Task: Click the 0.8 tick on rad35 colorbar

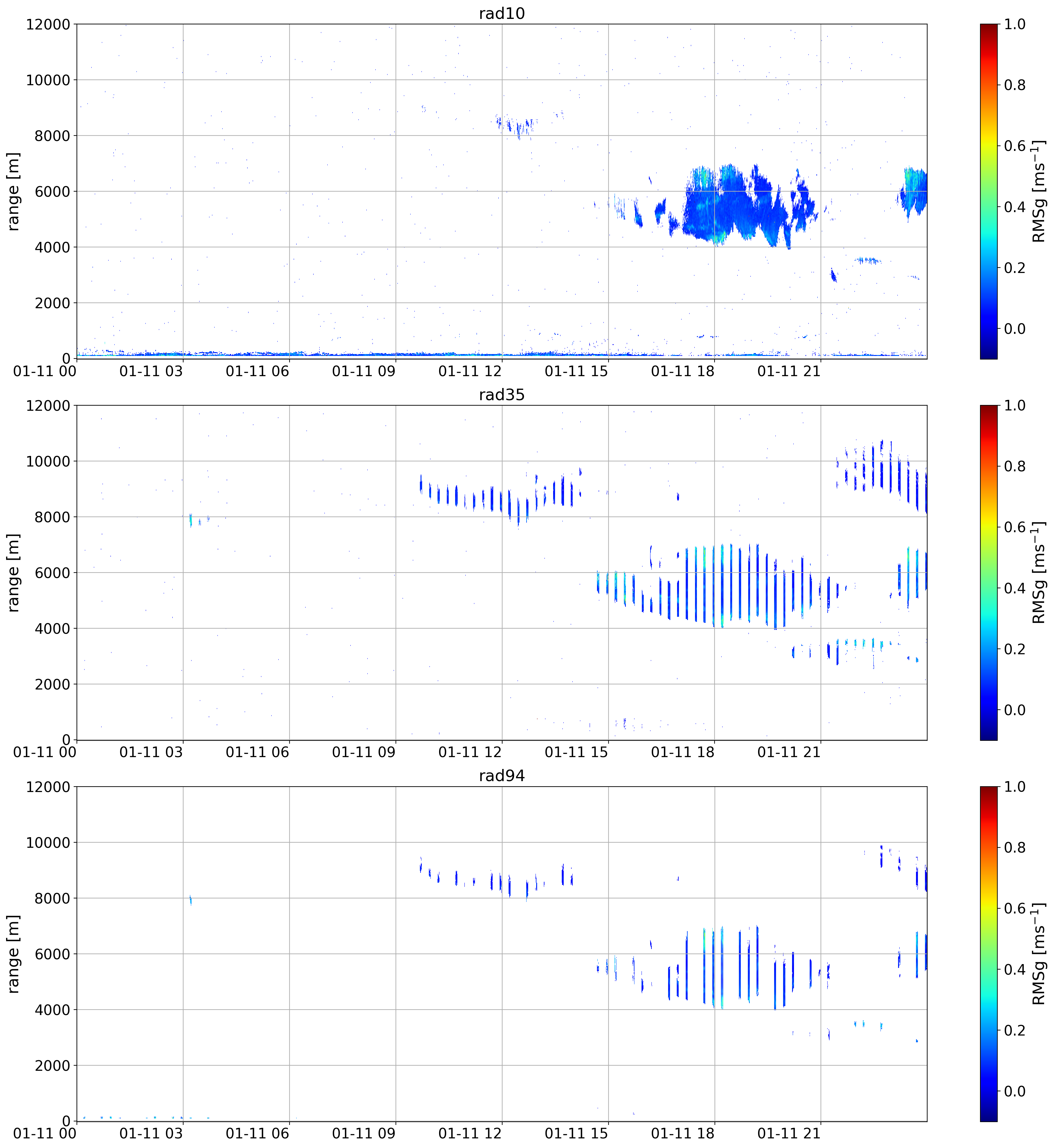Action: [1015, 467]
